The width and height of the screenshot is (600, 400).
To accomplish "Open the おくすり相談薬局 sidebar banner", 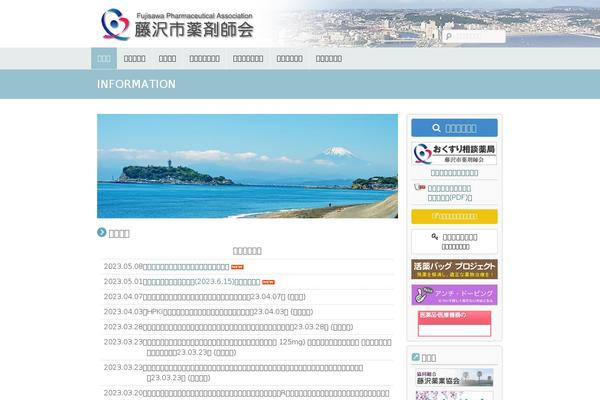I will 454,154.
